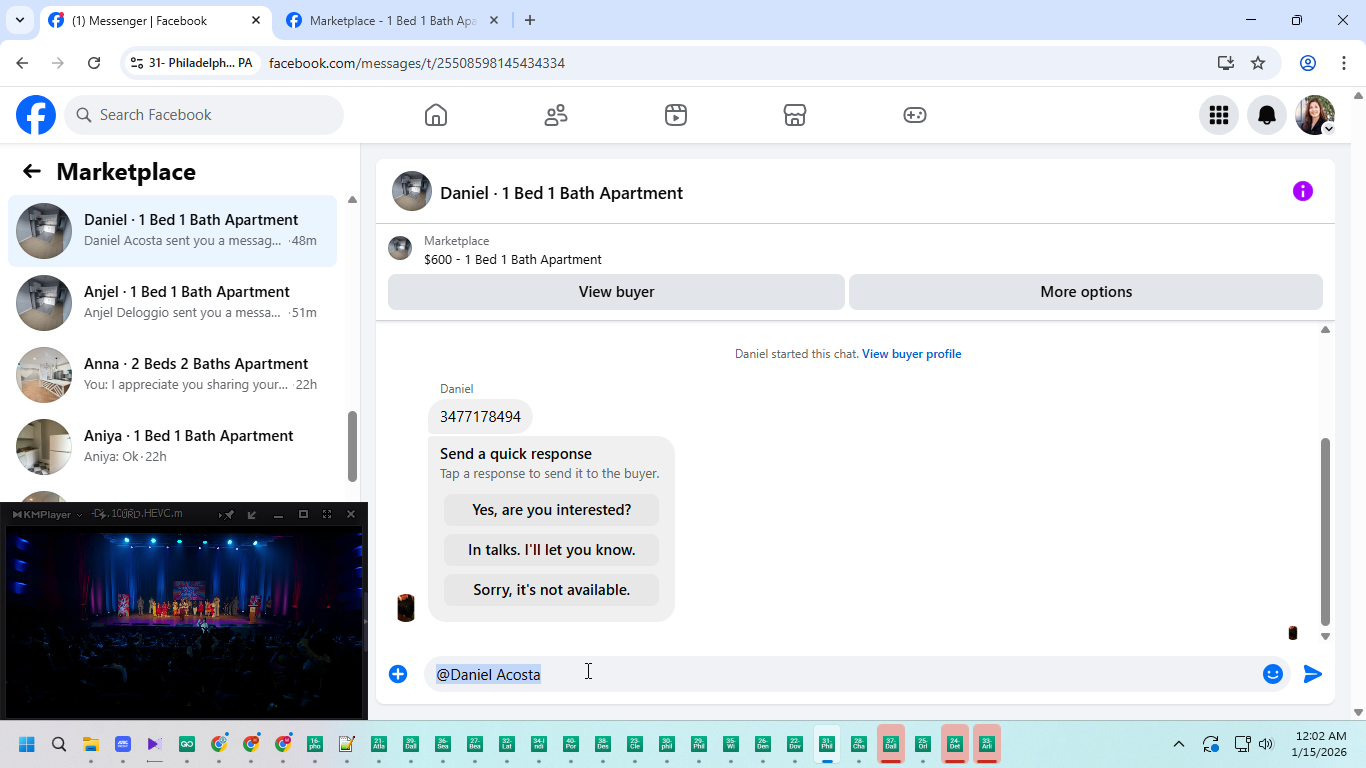Click the 31- Philadelph... PA site chip
Screen dimensions: 1366x768
(x=192, y=63)
